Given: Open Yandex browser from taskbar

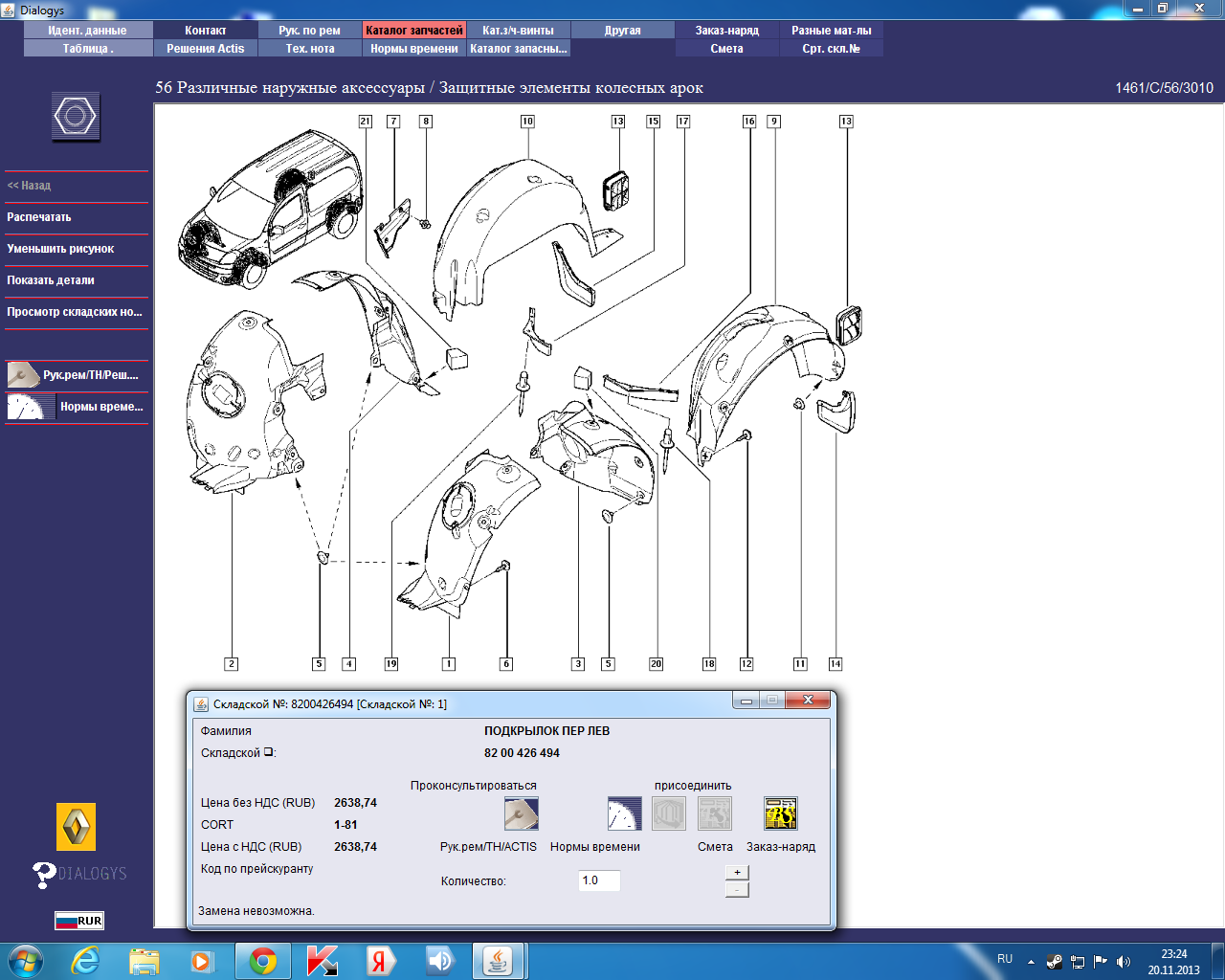Looking at the screenshot, I should pos(380,961).
